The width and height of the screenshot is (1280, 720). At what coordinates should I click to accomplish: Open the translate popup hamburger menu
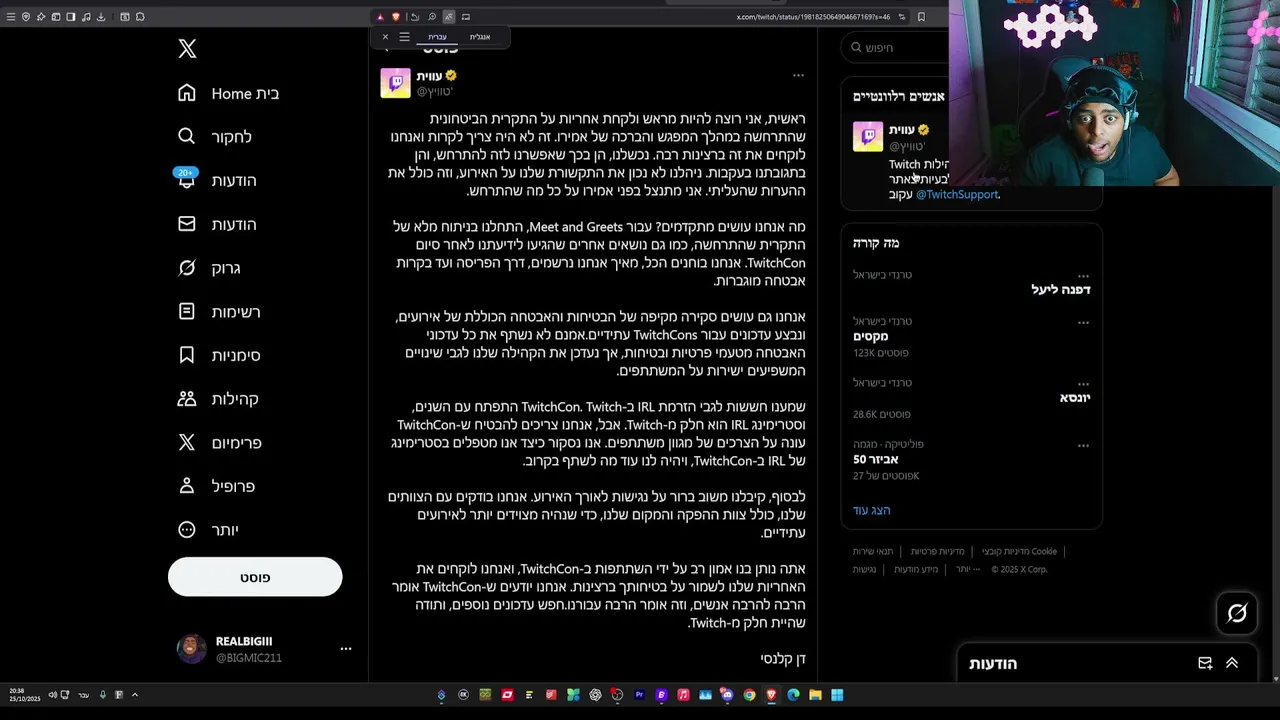[x=404, y=37]
